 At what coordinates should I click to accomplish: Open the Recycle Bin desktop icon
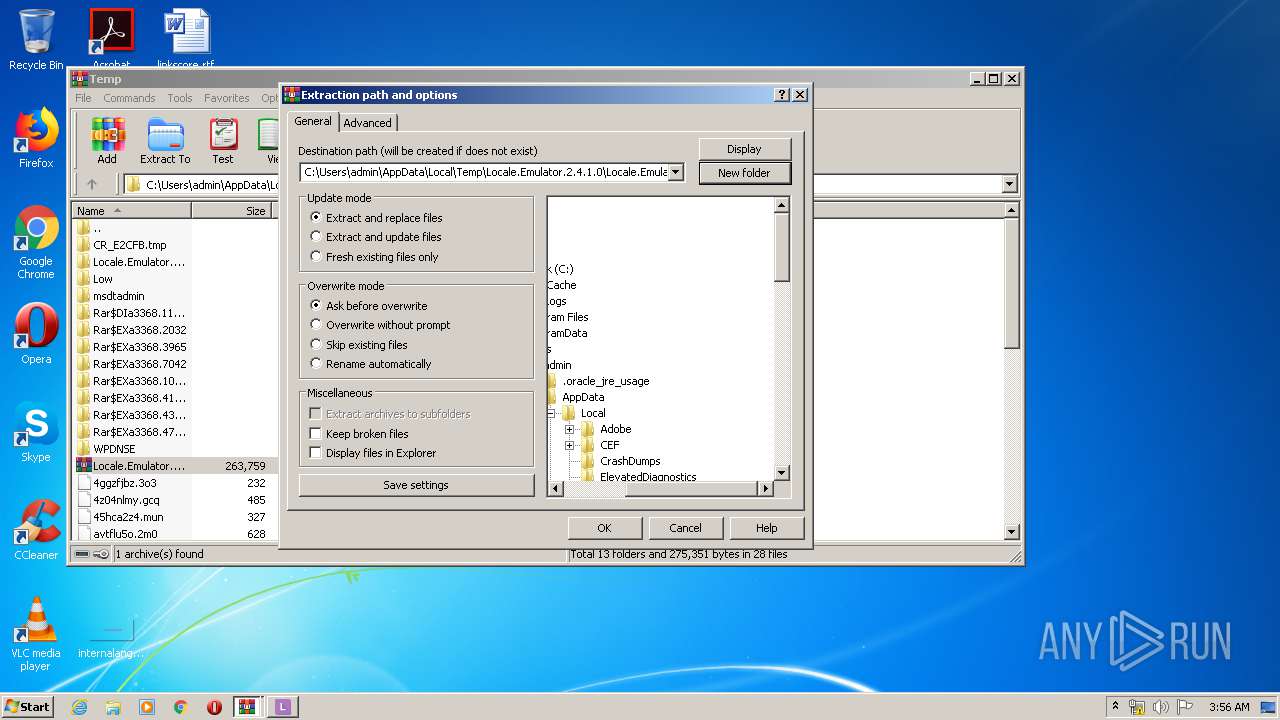tap(36, 40)
